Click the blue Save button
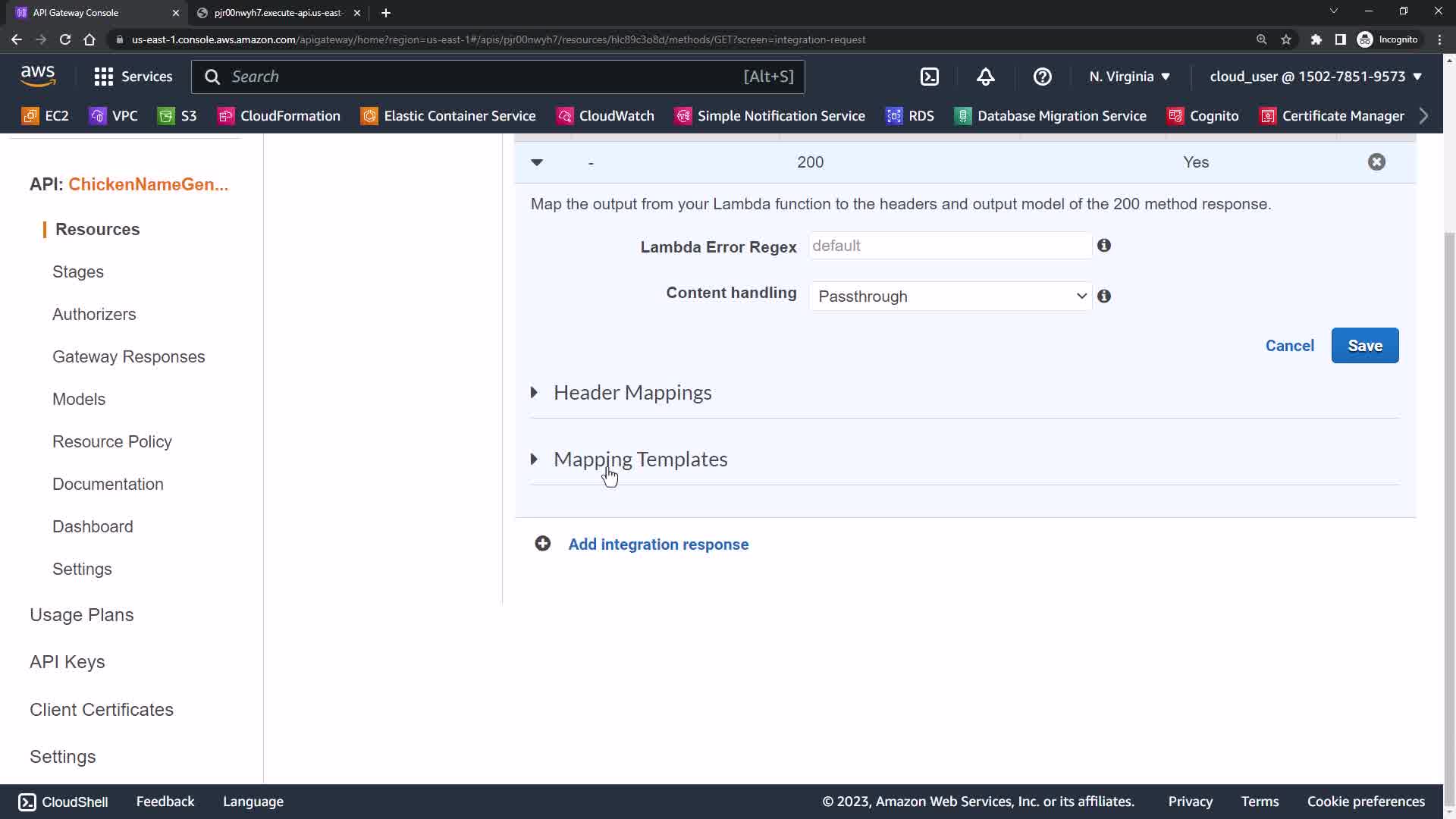This screenshot has height=819, width=1456. (1364, 346)
